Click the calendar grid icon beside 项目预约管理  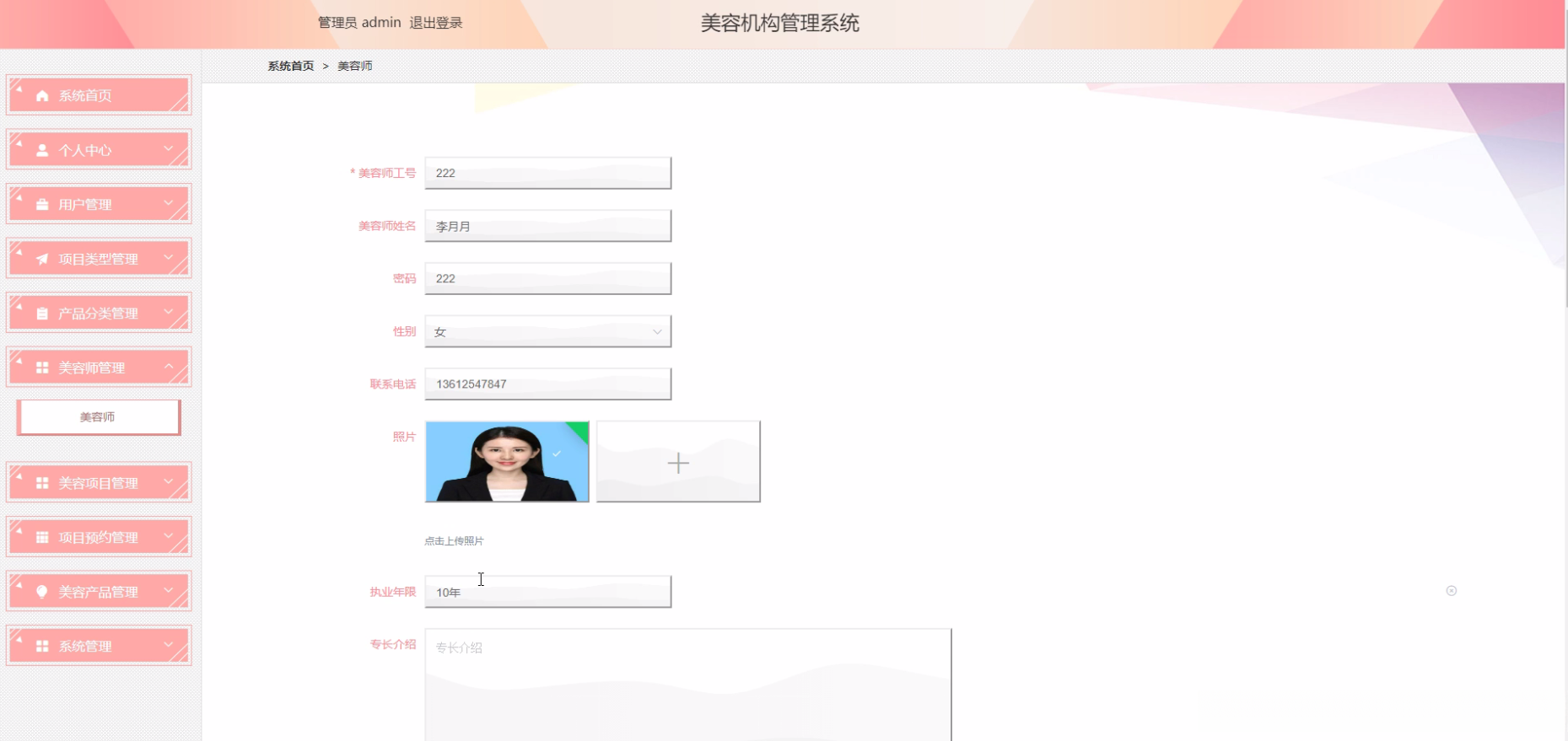[42, 538]
